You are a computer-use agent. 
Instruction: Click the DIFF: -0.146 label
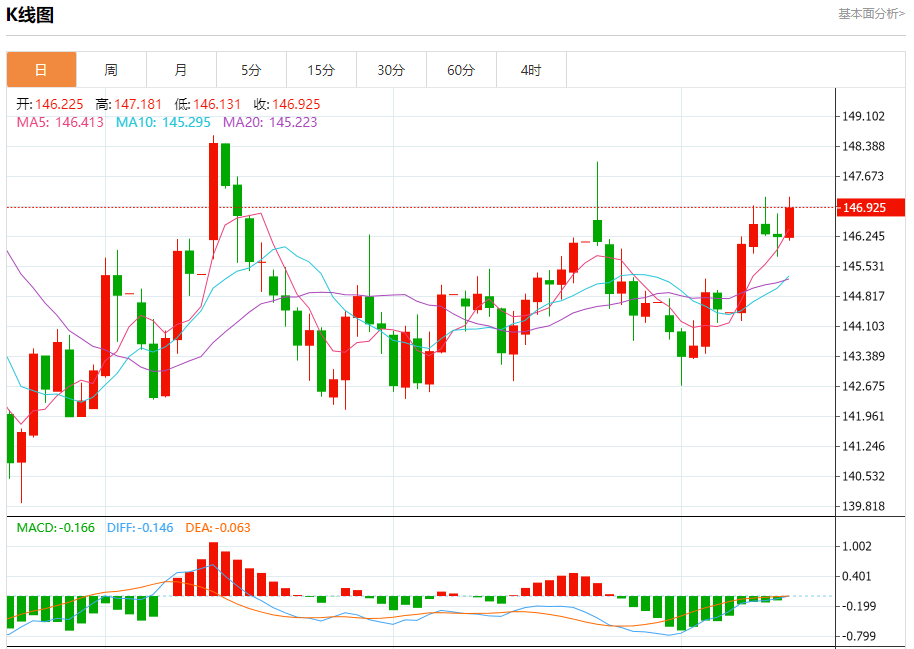click(x=140, y=528)
